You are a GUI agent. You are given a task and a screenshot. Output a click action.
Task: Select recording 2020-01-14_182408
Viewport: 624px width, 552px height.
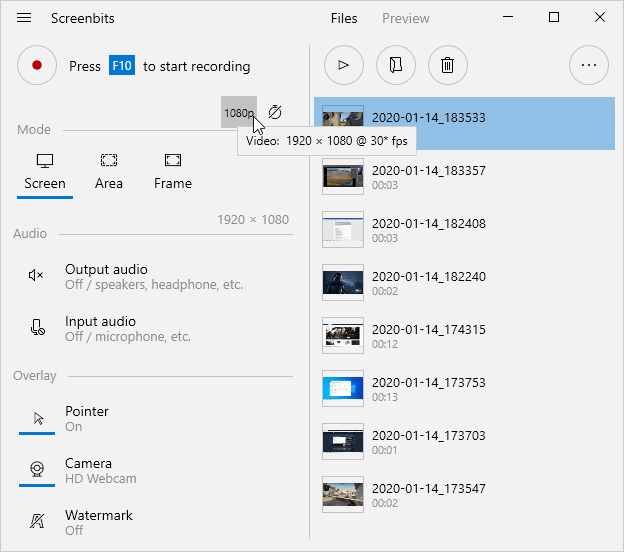pyautogui.click(x=464, y=229)
